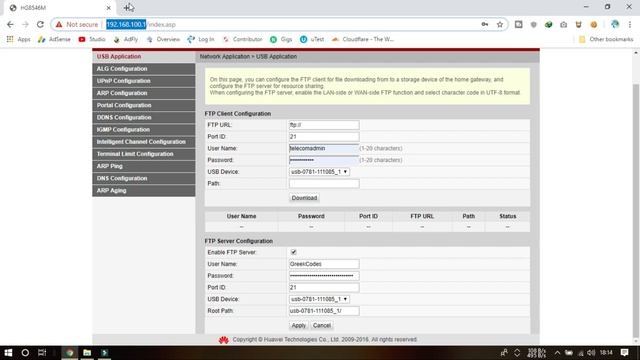This screenshot has width=640, height=360.
Task: Open AdFly bookmark
Action: pyautogui.click(x=126, y=39)
